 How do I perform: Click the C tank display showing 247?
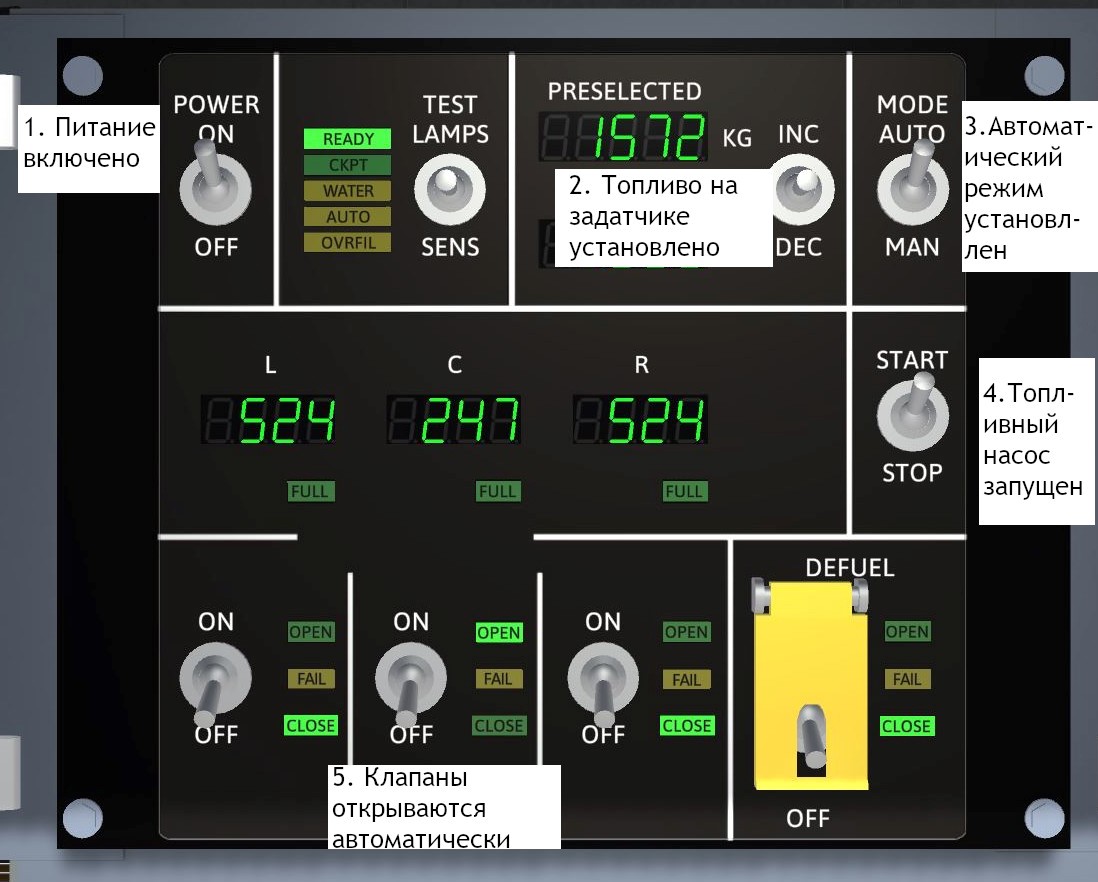coord(455,420)
